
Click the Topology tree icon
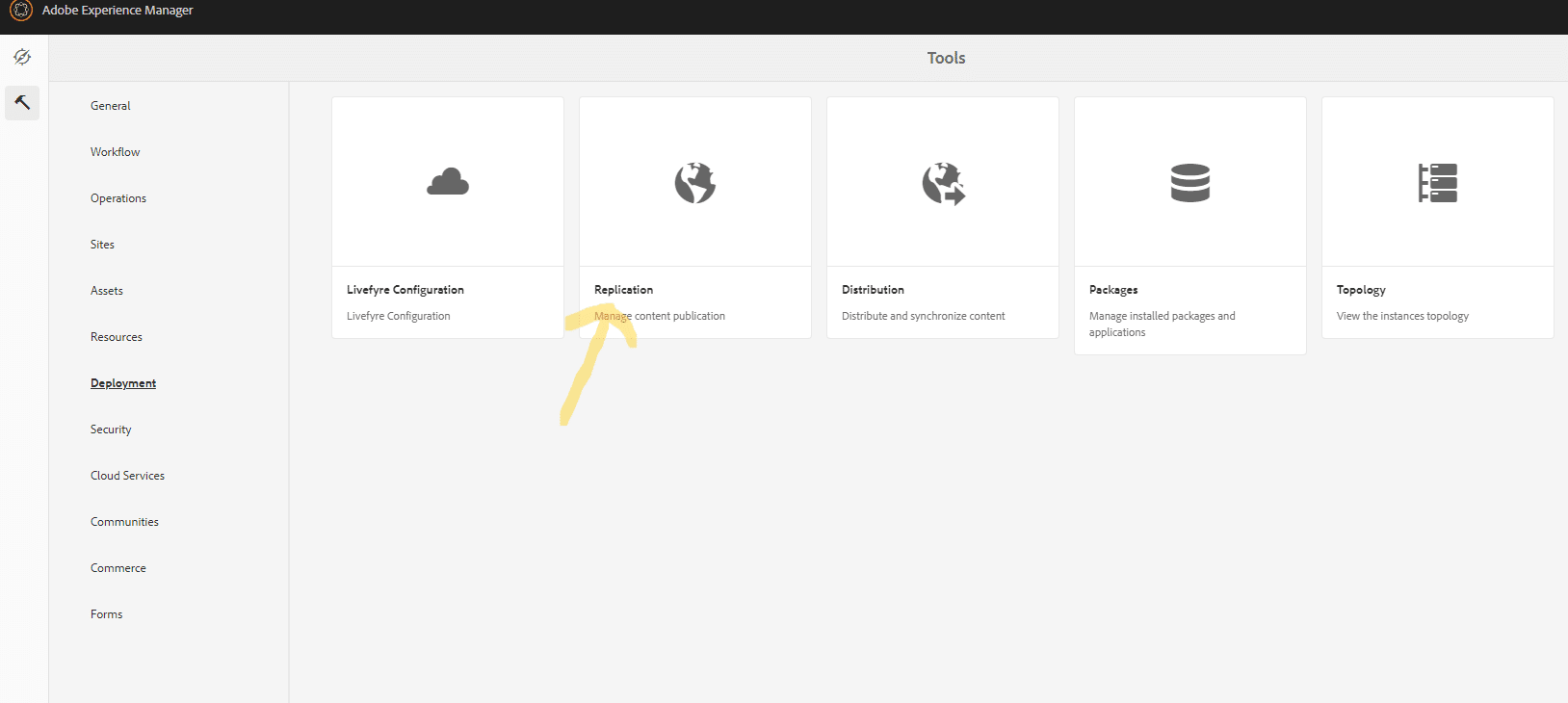click(1437, 183)
